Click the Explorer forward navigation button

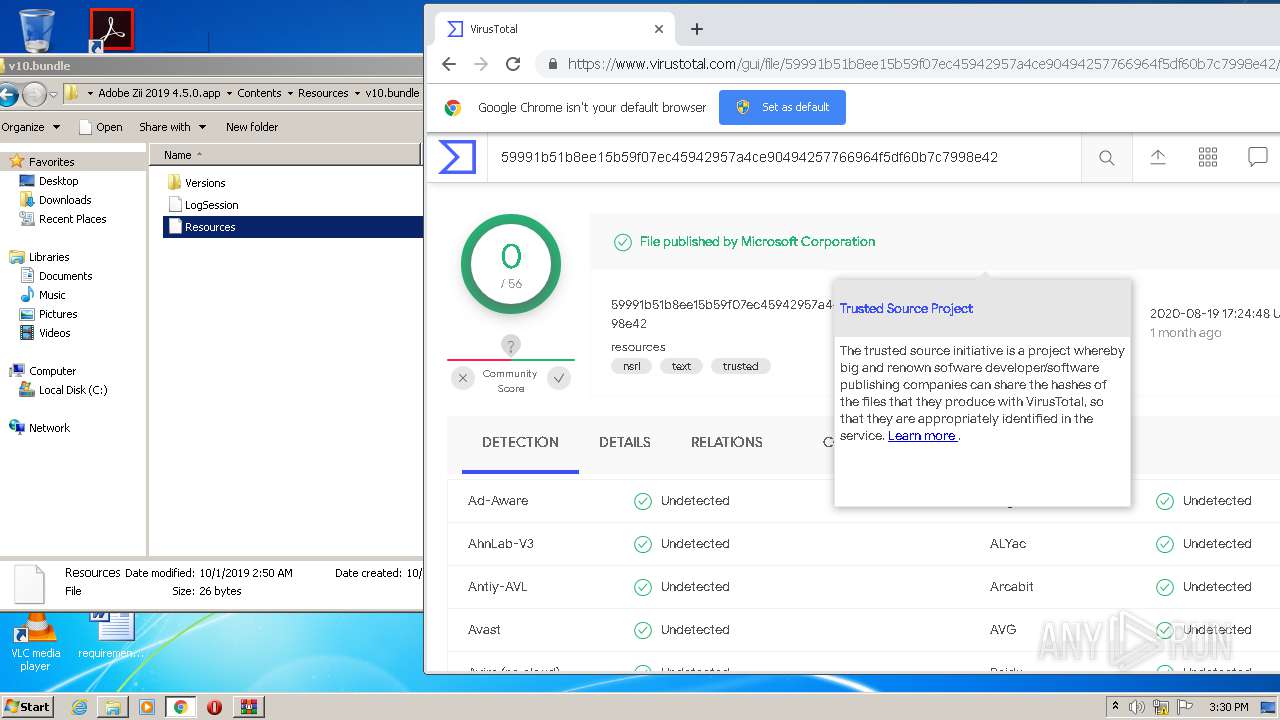coord(34,94)
